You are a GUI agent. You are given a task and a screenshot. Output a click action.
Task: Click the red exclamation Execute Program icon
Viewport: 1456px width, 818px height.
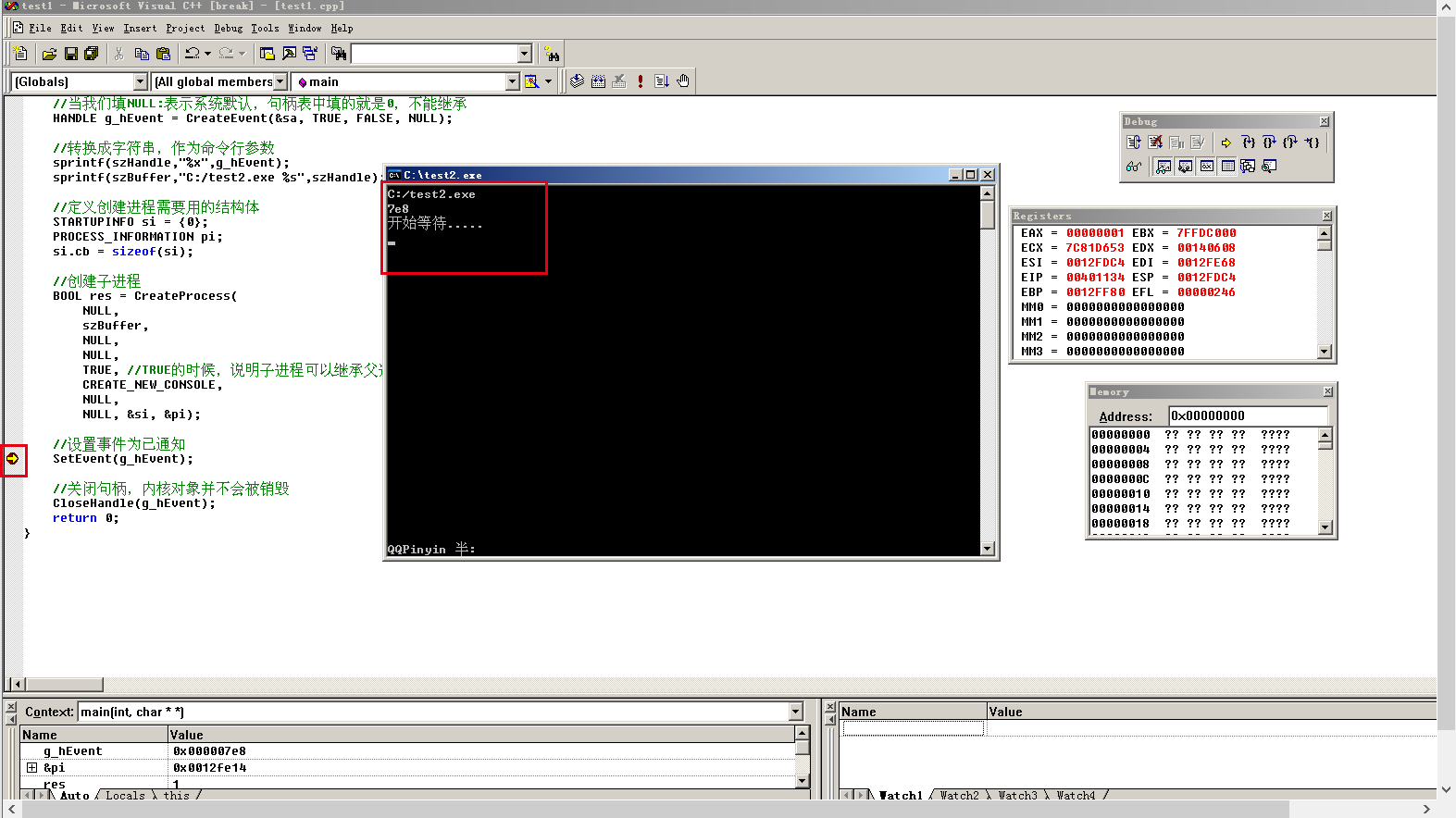[640, 81]
